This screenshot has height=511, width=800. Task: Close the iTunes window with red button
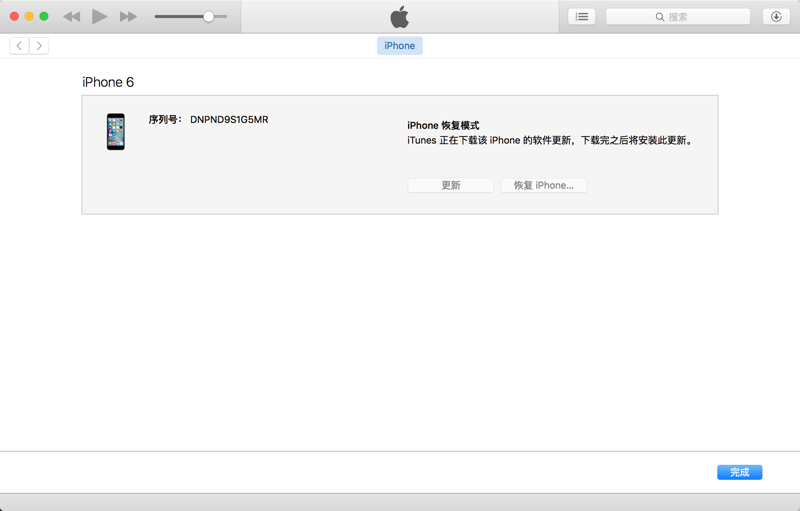click(14, 16)
